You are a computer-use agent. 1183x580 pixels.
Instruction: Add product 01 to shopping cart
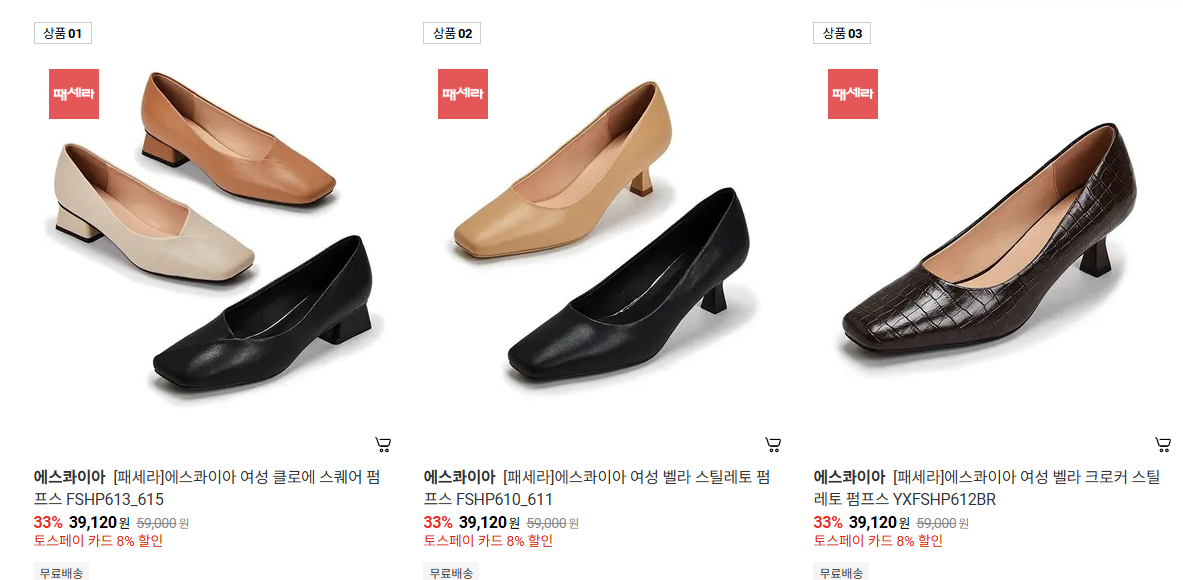point(383,445)
